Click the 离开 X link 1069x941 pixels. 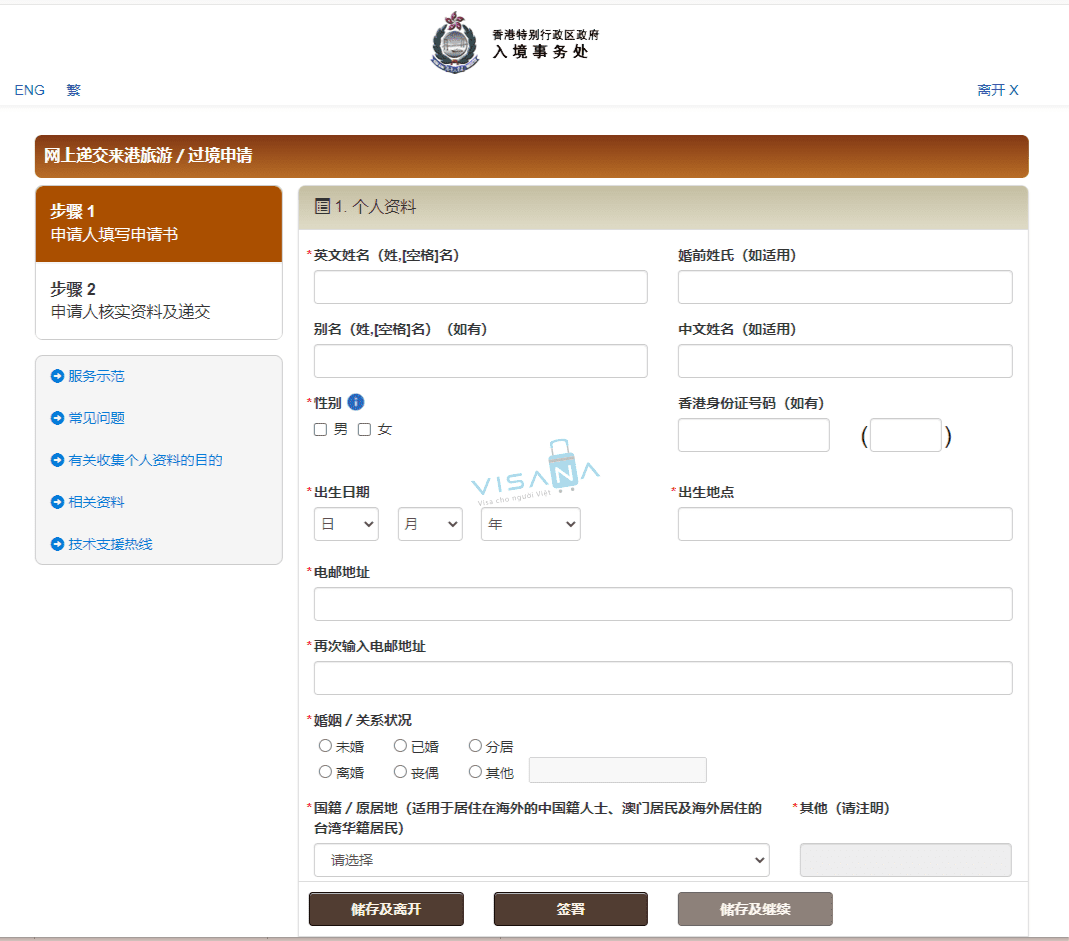(997, 90)
